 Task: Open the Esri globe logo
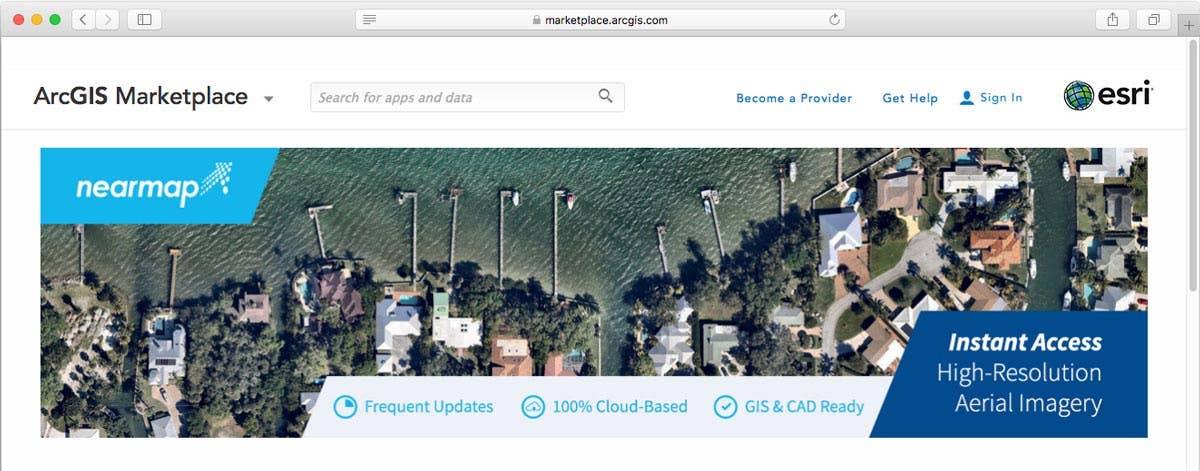1078,96
